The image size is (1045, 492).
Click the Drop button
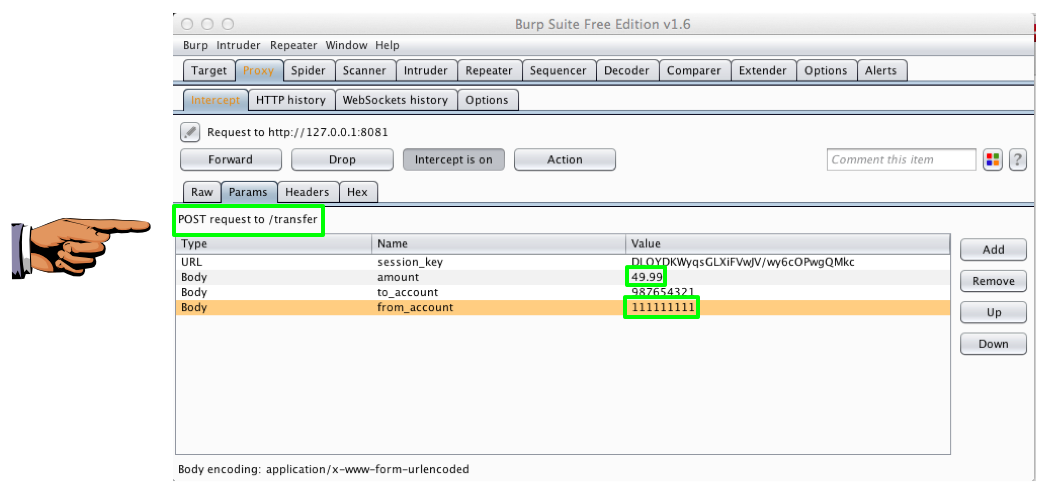pos(342,159)
